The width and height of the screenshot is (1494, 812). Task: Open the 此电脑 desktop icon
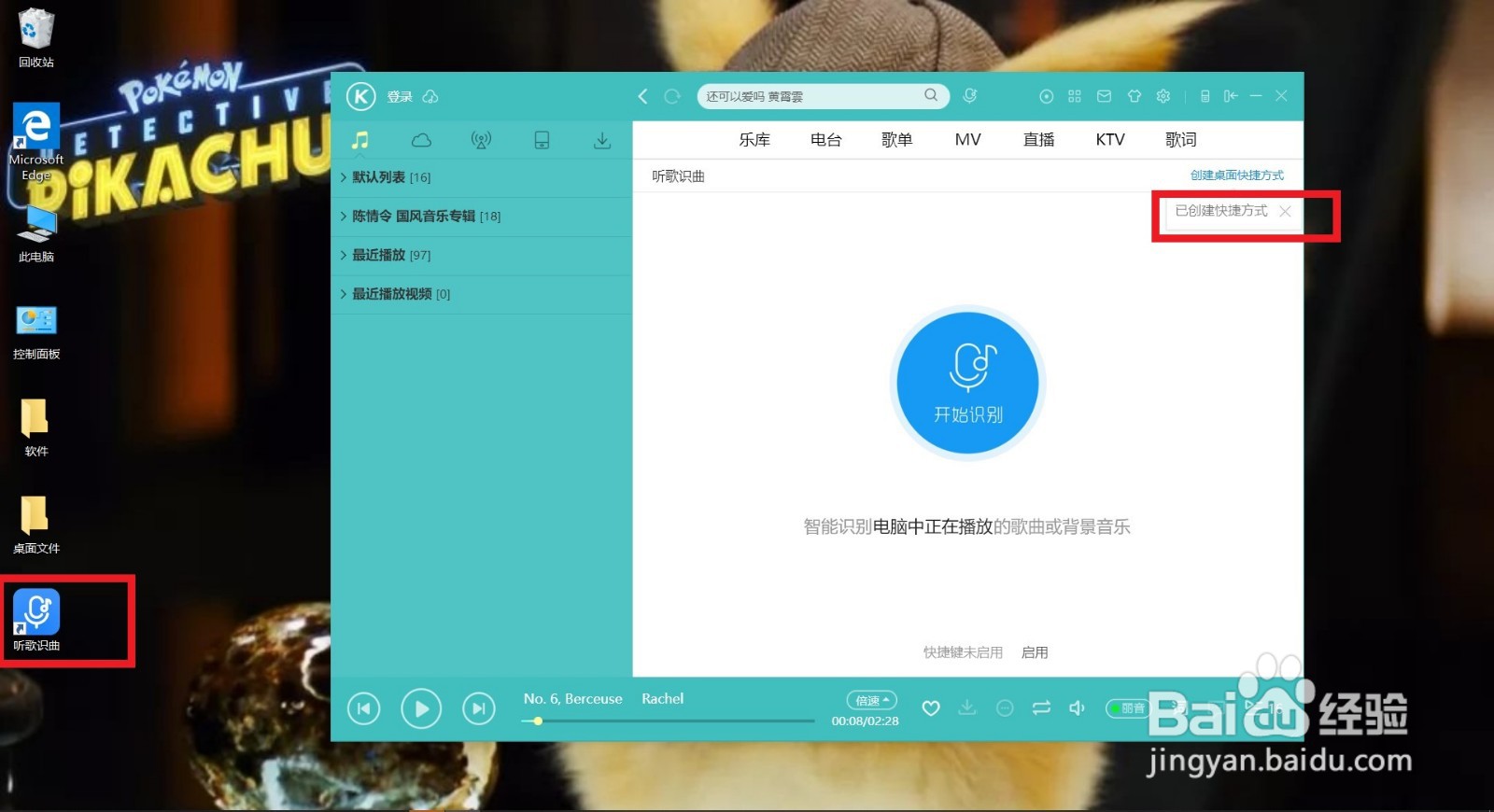(x=36, y=233)
